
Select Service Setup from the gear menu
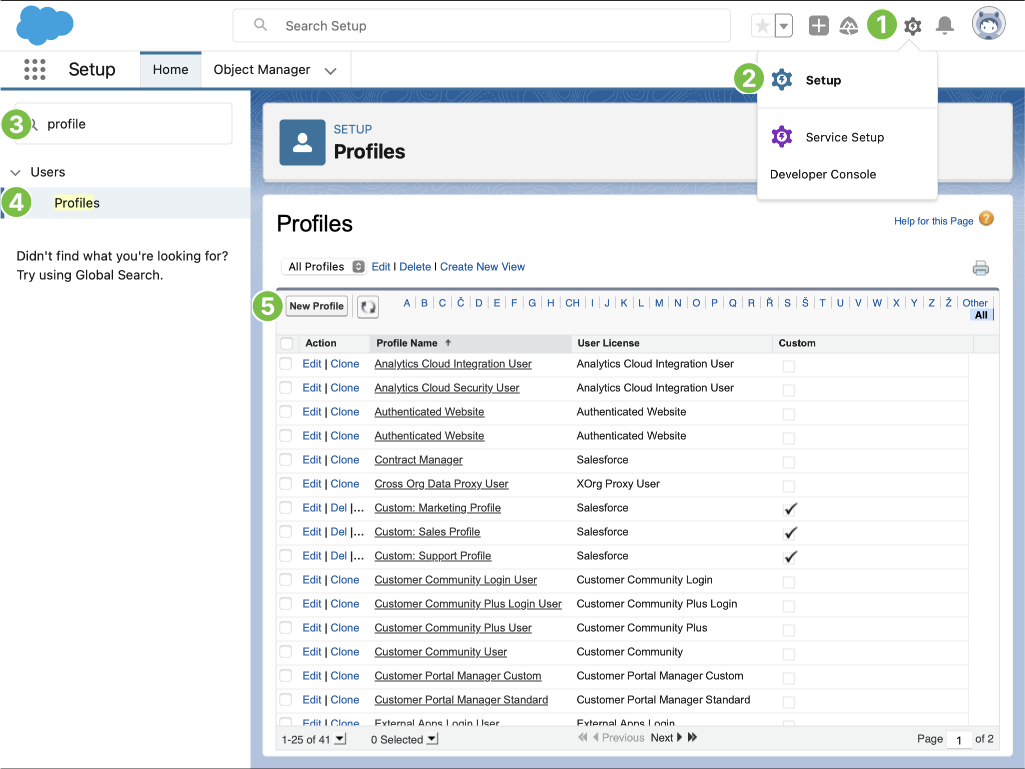click(844, 137)
